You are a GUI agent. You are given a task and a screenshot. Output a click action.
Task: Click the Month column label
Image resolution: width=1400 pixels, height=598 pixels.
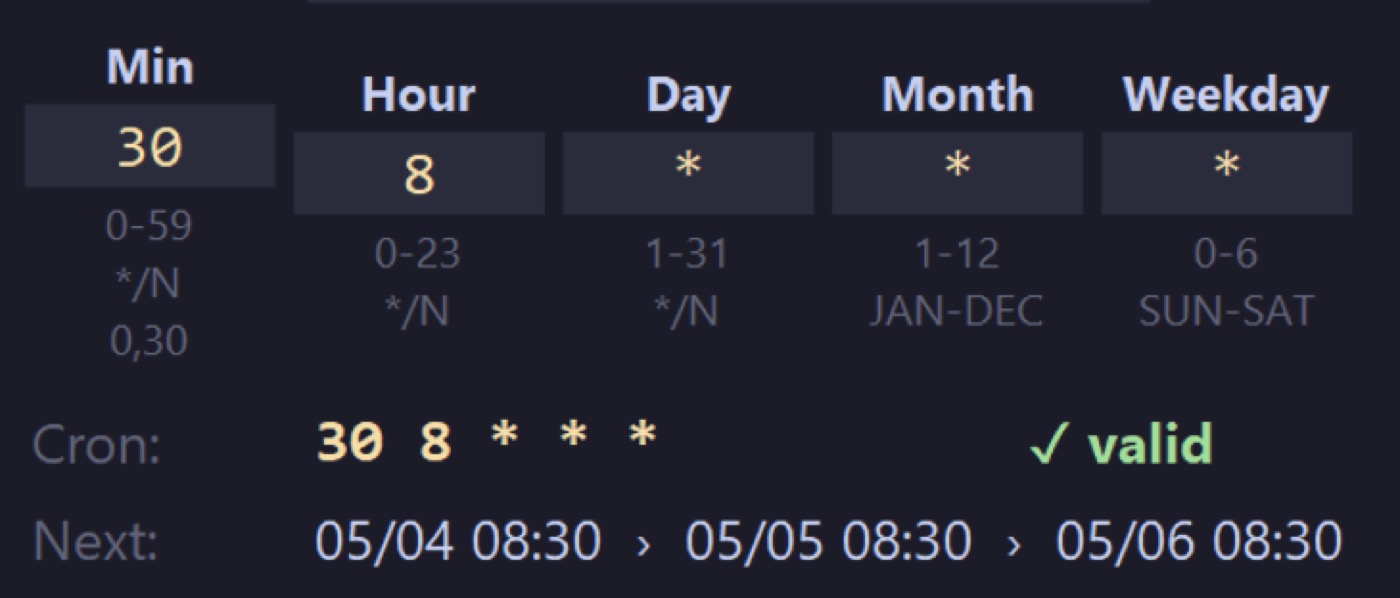pyautogui.click(x=957, y=95)
